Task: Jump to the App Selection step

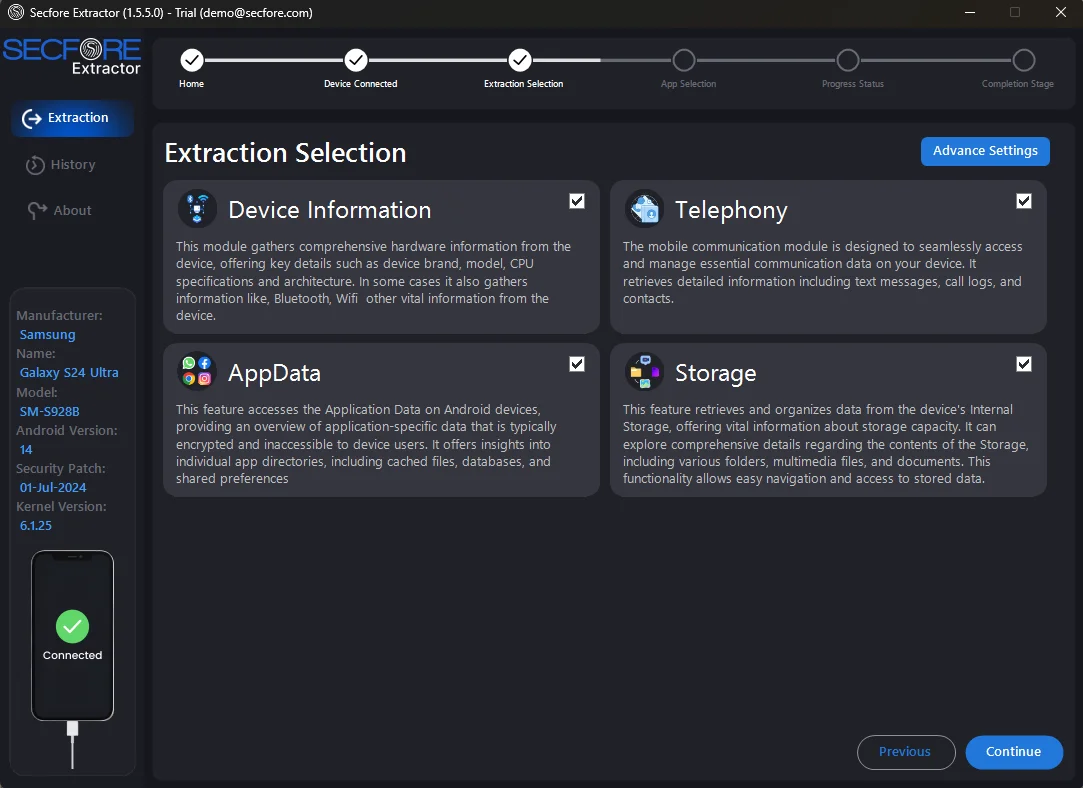Action: 684,60
